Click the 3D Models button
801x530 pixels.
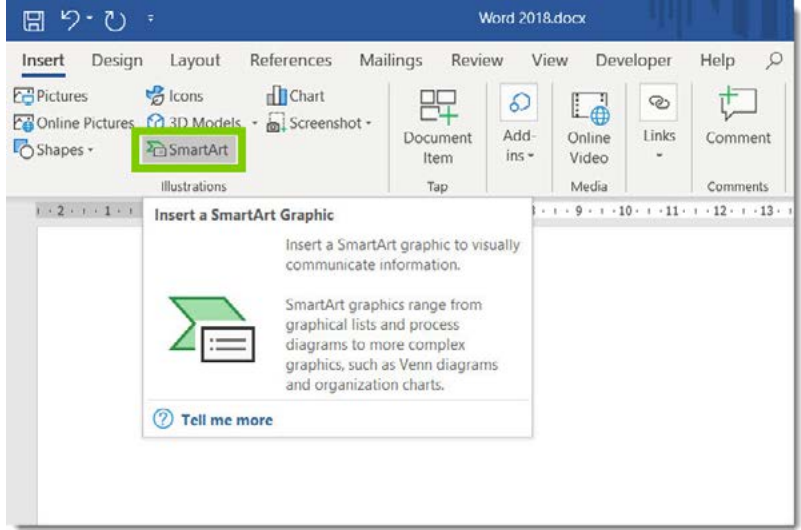194,123
